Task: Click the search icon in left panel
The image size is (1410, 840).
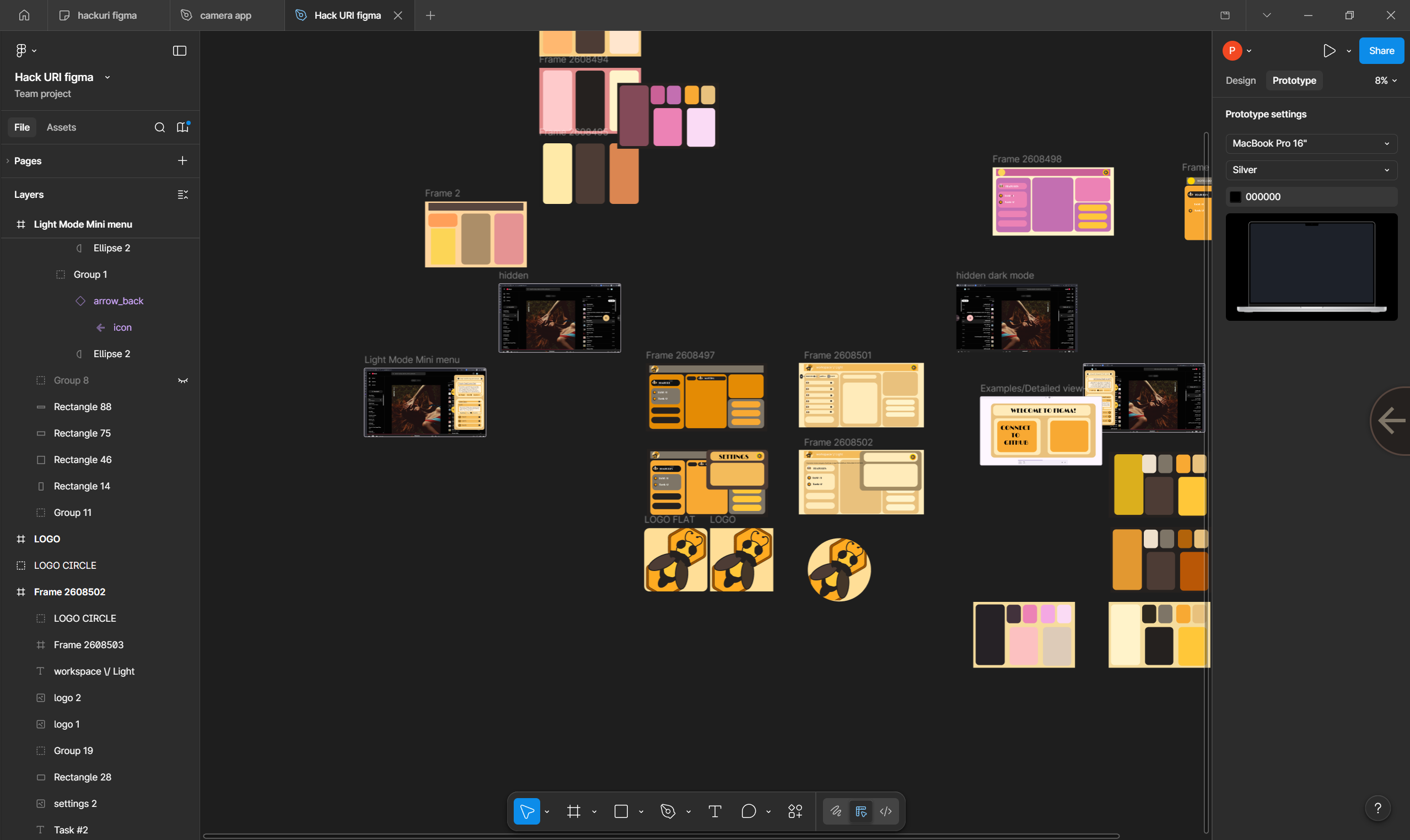Action: coord(160,127)
